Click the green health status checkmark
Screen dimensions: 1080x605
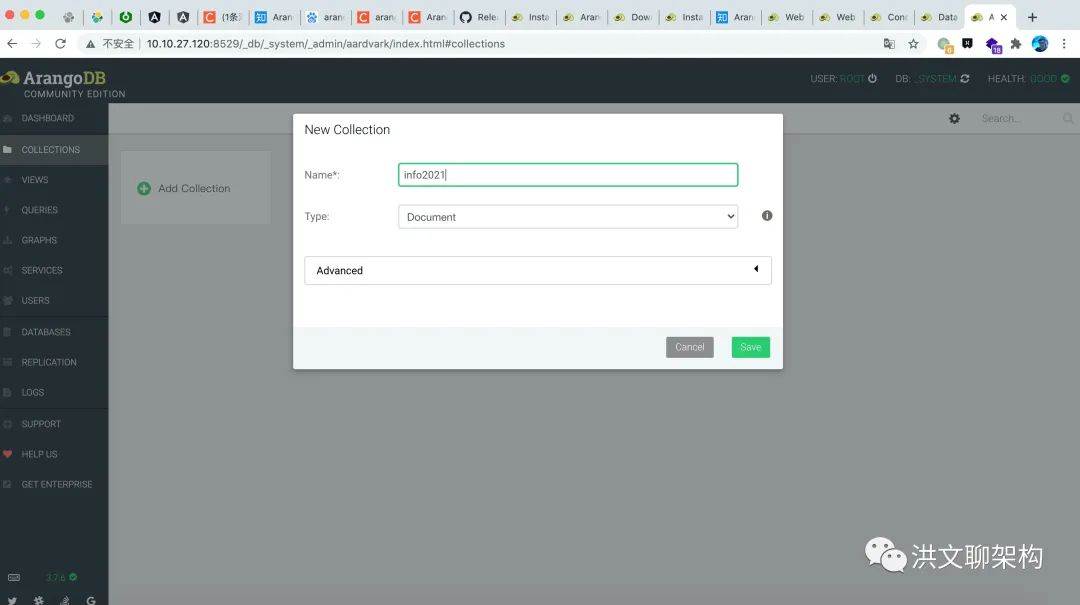pyautogui.click(x=1065, y=79)
